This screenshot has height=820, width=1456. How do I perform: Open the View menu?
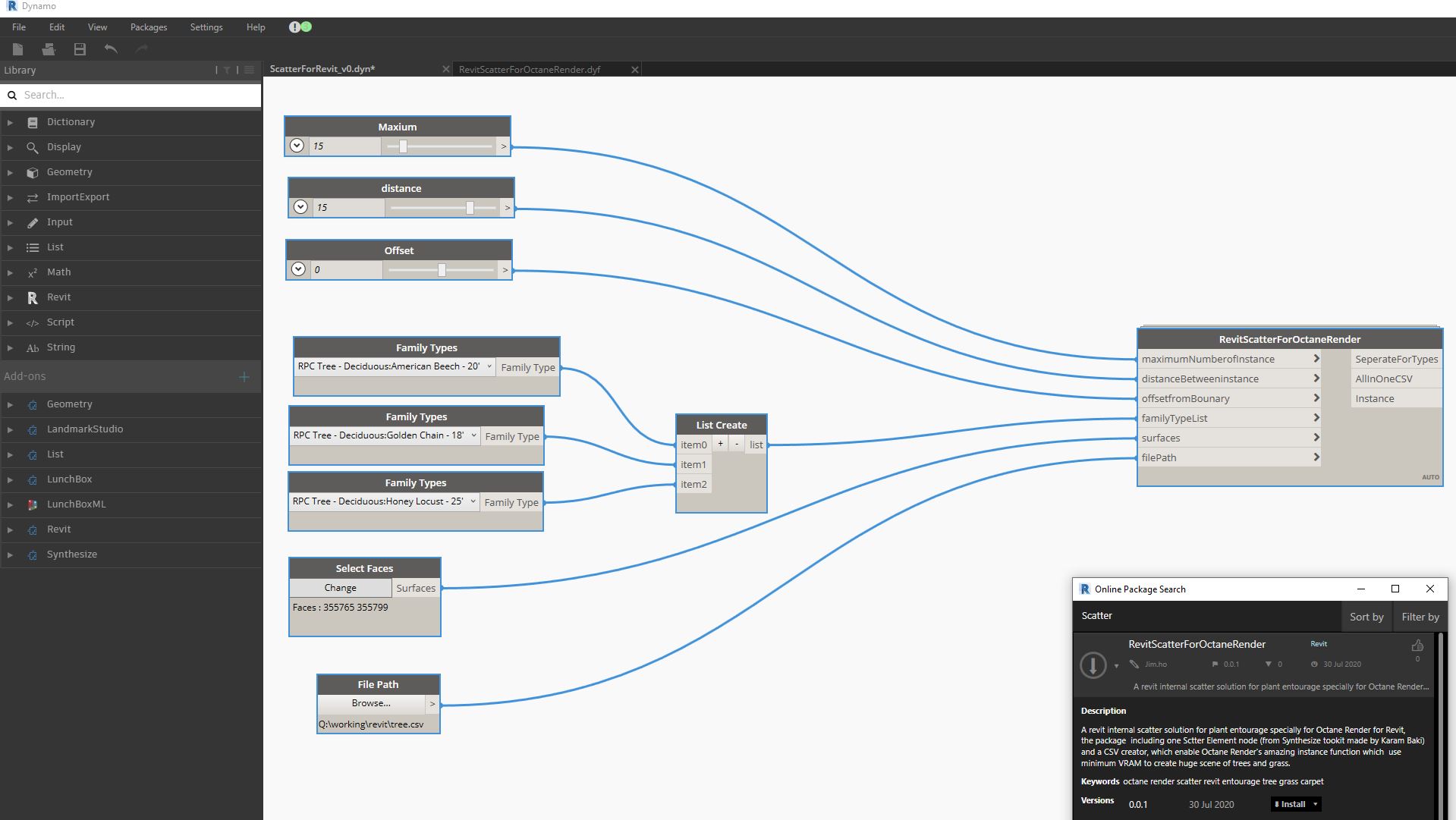coord(97,27)
